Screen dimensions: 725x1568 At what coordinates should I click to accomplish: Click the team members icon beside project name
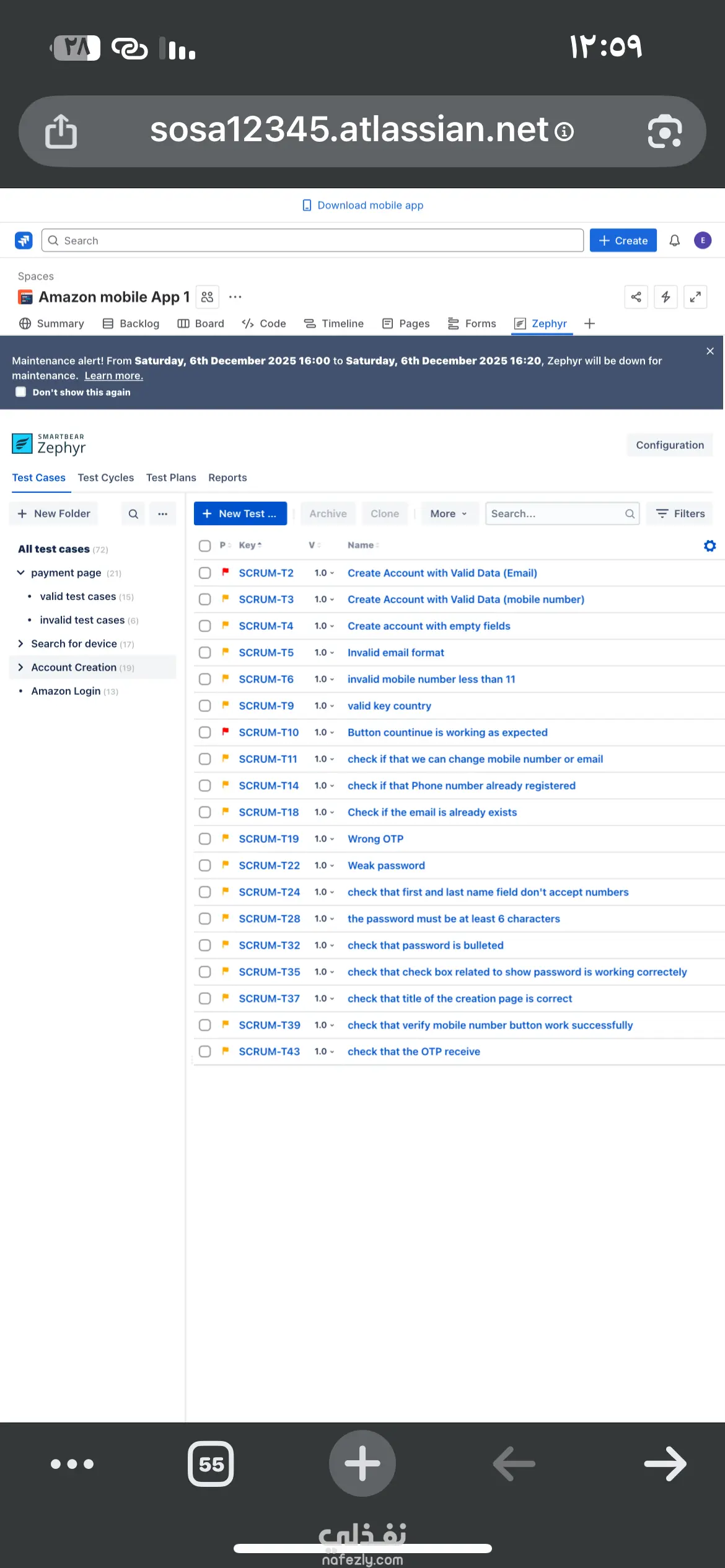coord(208,297)
